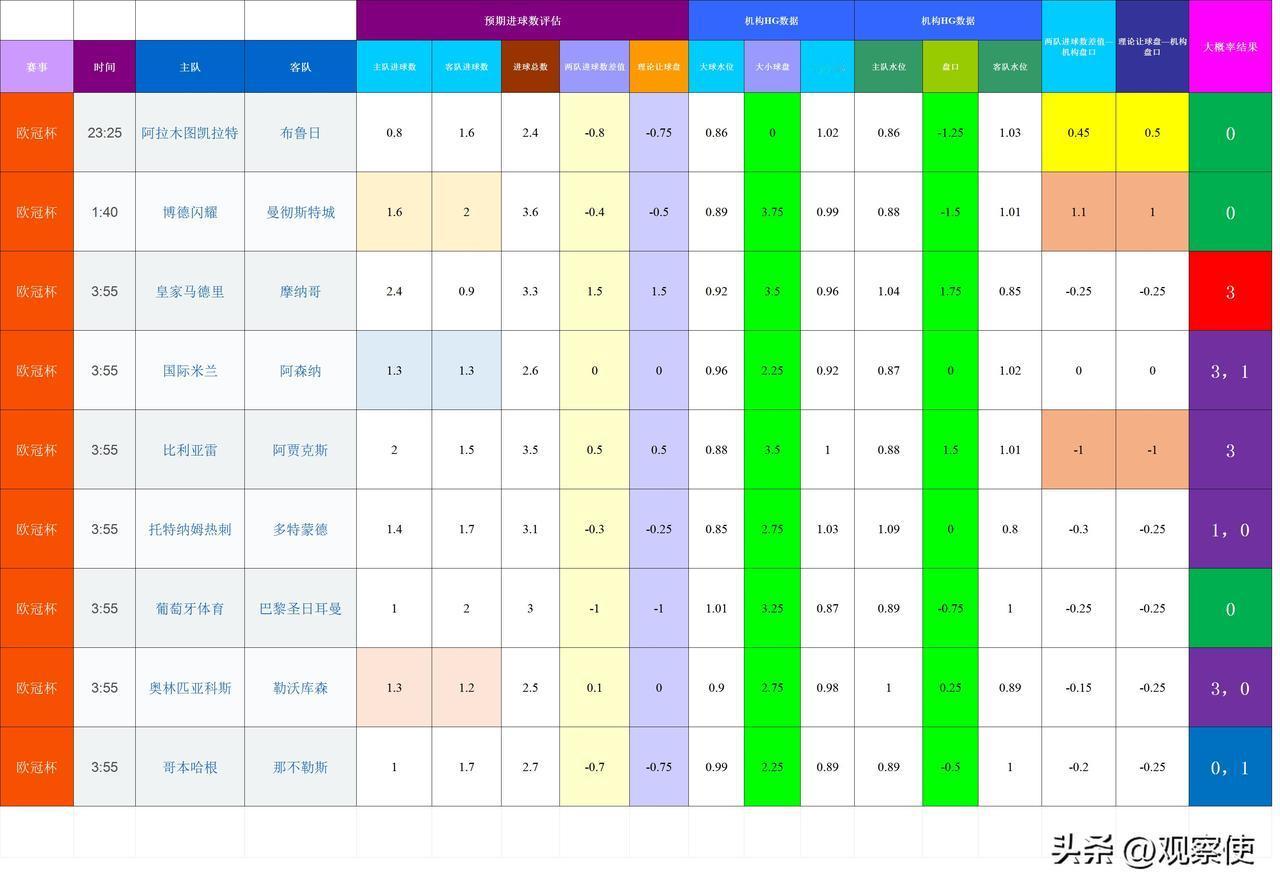Click the red result cell showing 3
The image size is (1280, 892).
coord(1230,291)
